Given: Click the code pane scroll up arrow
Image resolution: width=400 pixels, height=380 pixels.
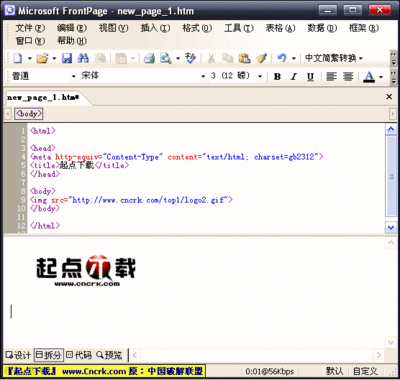Looking at the screenshot, I should click(x=391, y=129).
